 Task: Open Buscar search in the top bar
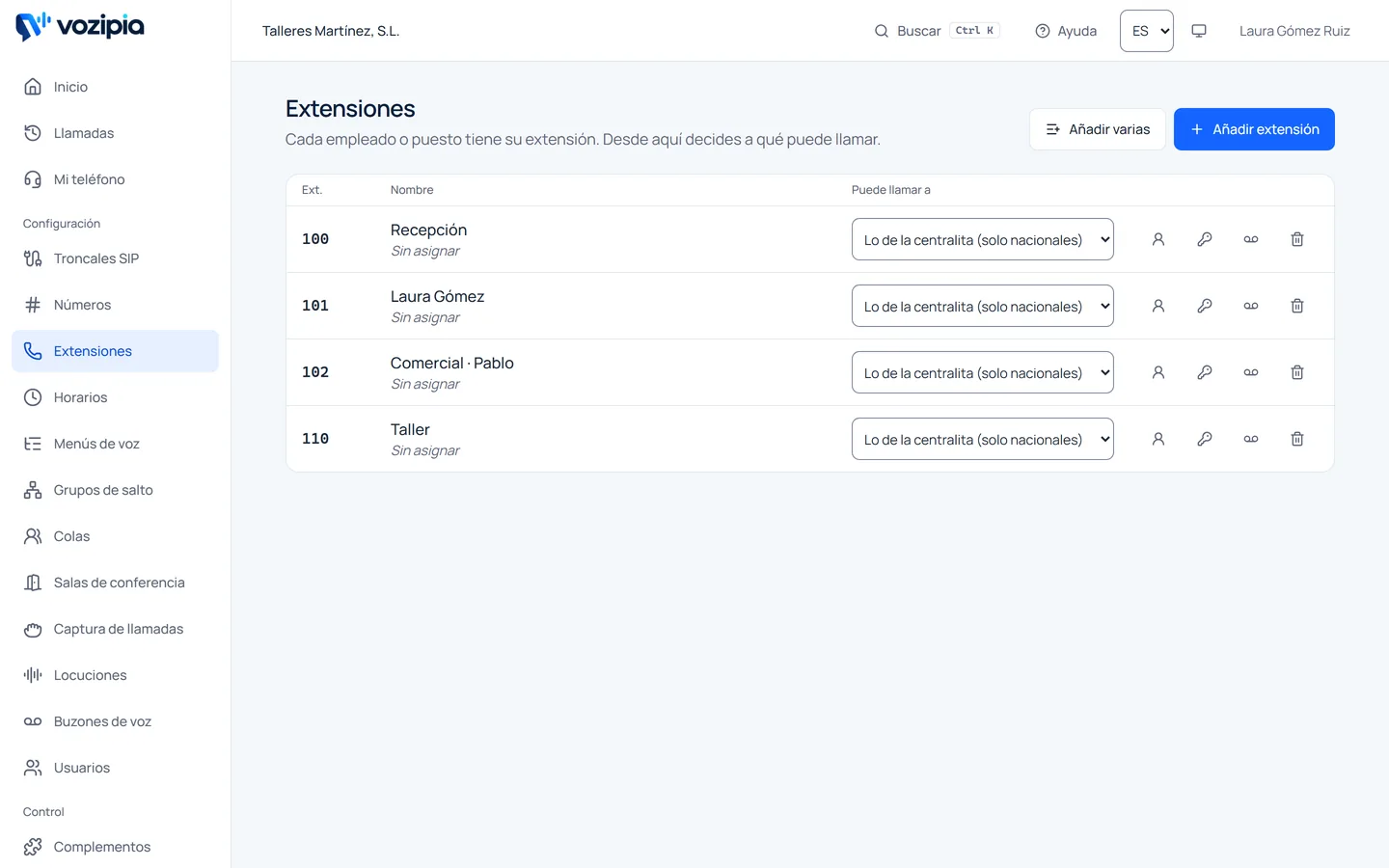coord(937,31)
